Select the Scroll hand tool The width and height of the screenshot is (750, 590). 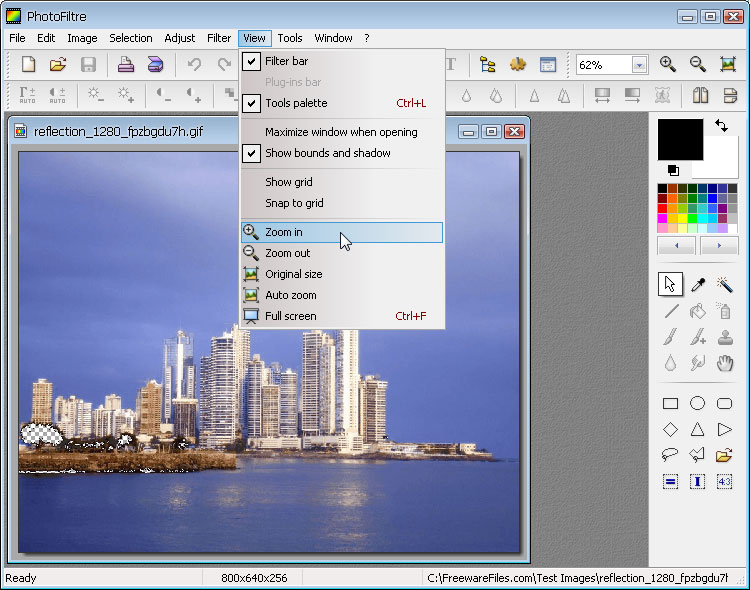click(725, 363)
